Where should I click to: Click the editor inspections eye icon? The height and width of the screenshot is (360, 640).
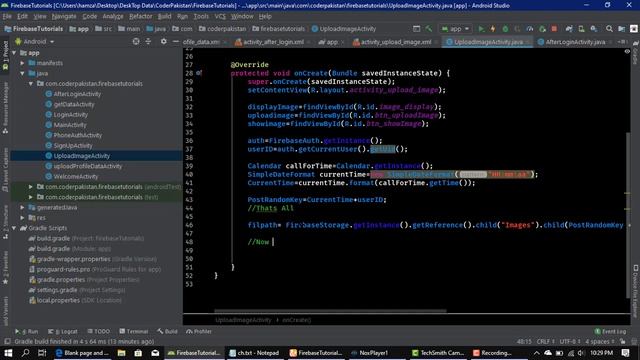(627, 51)
